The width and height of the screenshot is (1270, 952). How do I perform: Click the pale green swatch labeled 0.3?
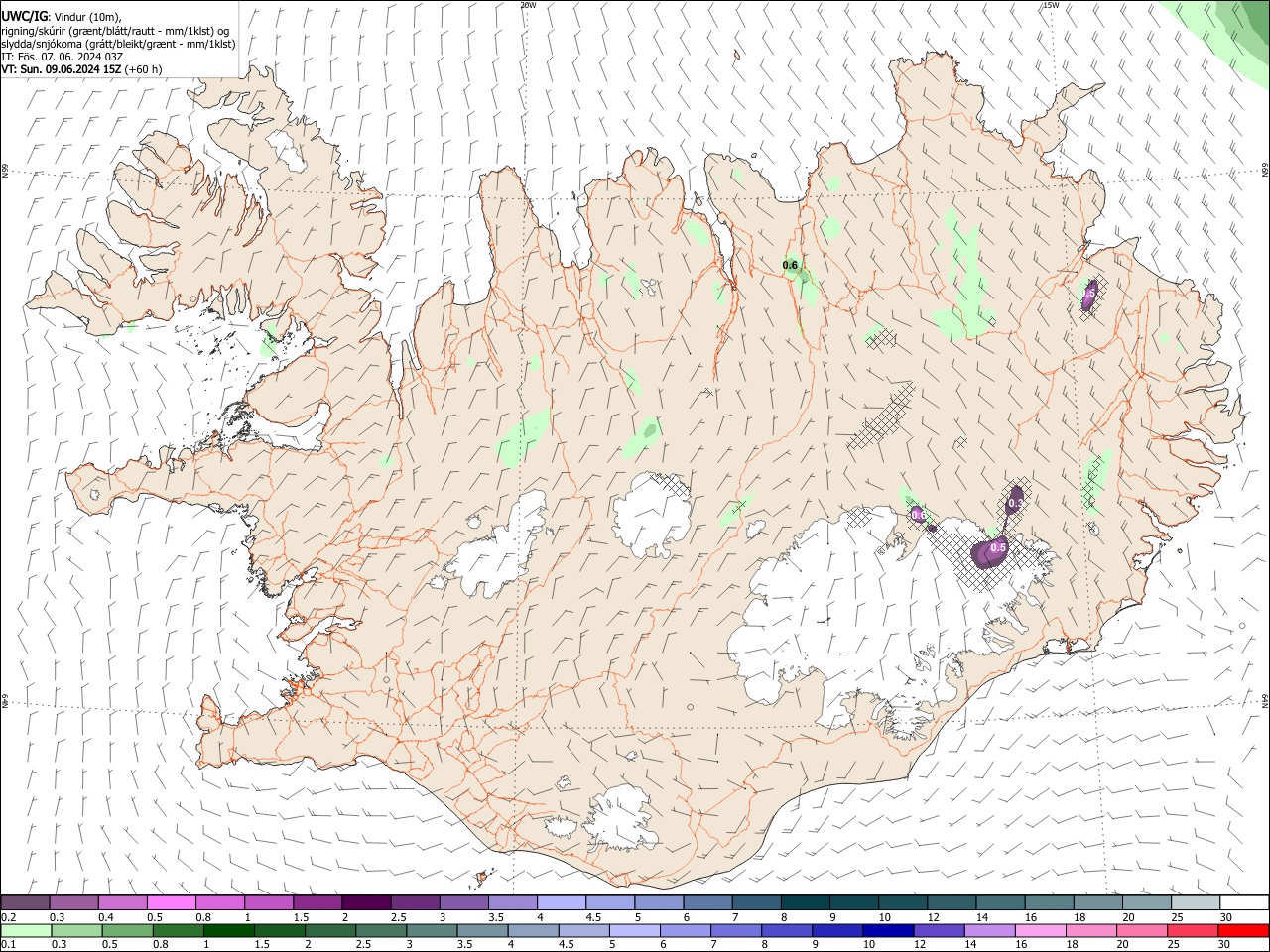[x=75, y=931]
